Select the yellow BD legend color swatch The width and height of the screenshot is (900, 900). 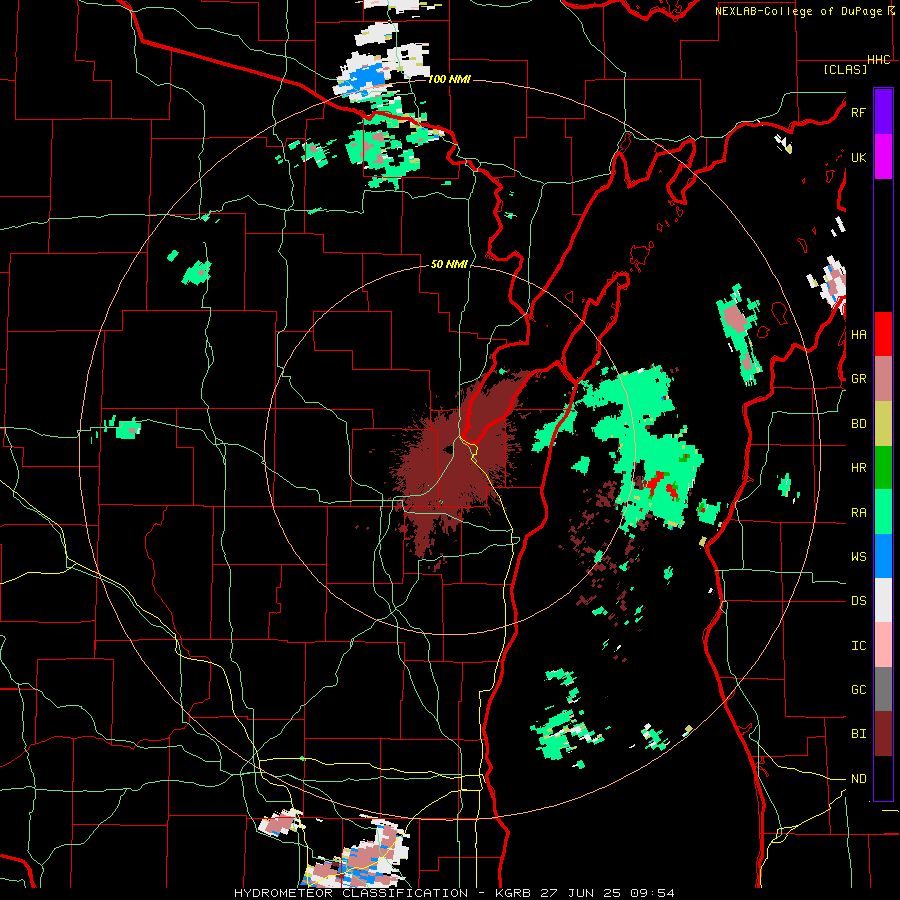[x=883, y=423]
